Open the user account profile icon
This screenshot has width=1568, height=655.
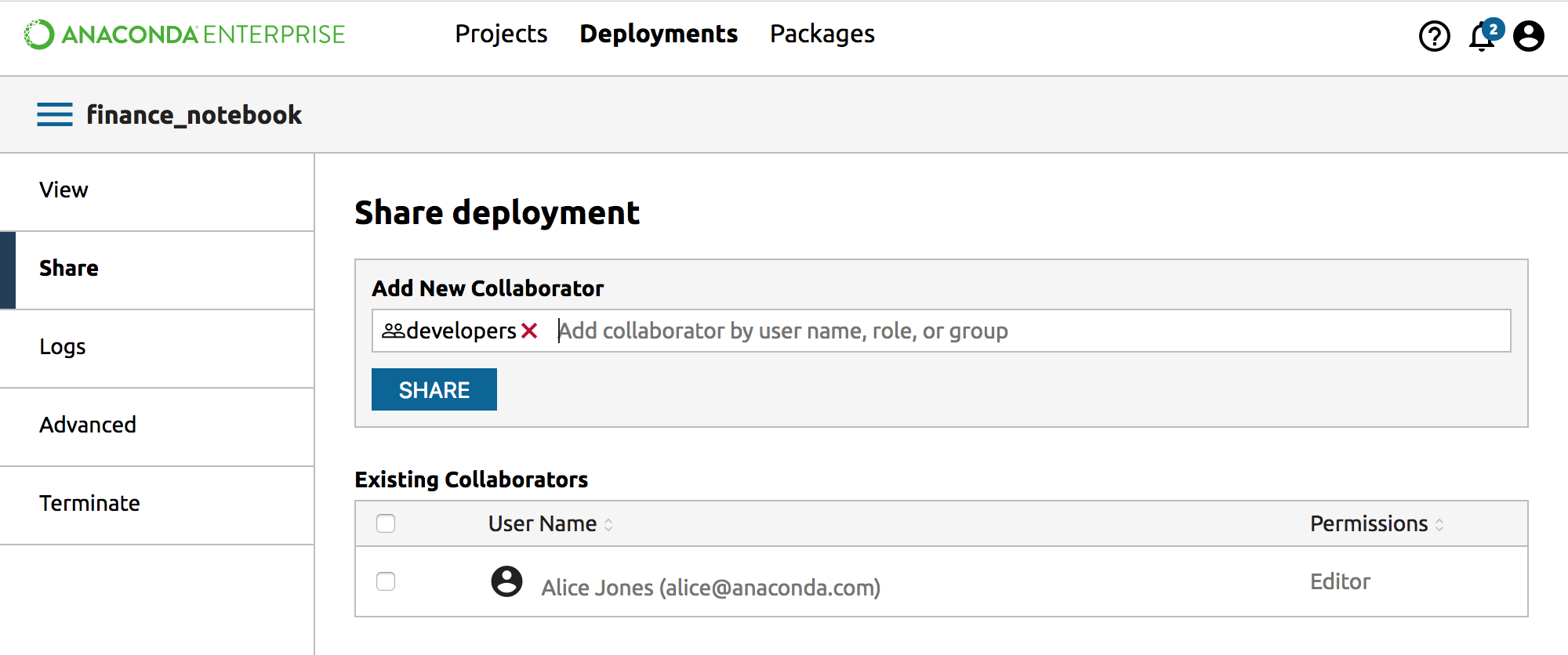click(1528, 36)
